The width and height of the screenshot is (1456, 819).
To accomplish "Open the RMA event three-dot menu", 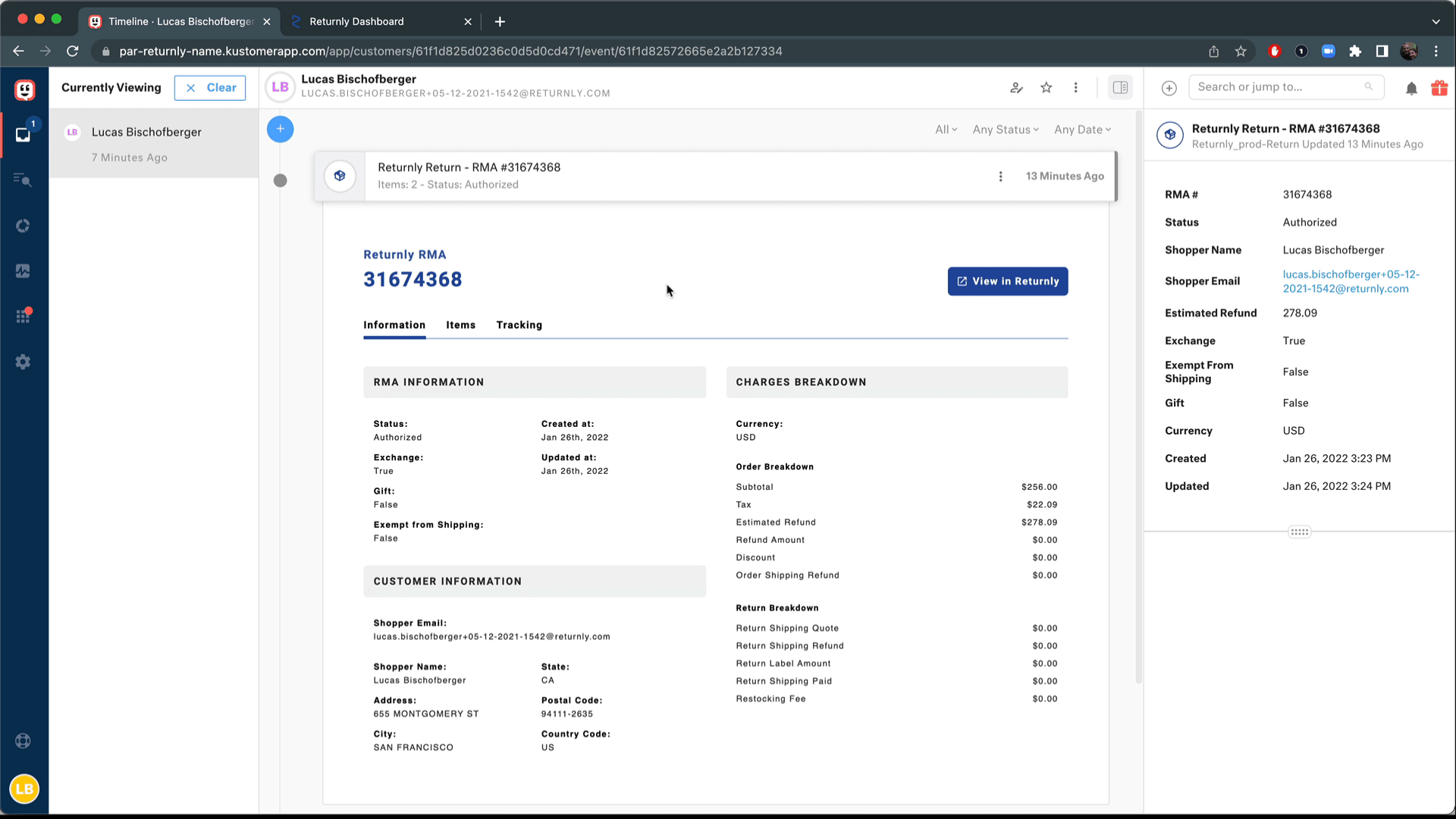I will pyautogui.click(x=1000, y=176).
